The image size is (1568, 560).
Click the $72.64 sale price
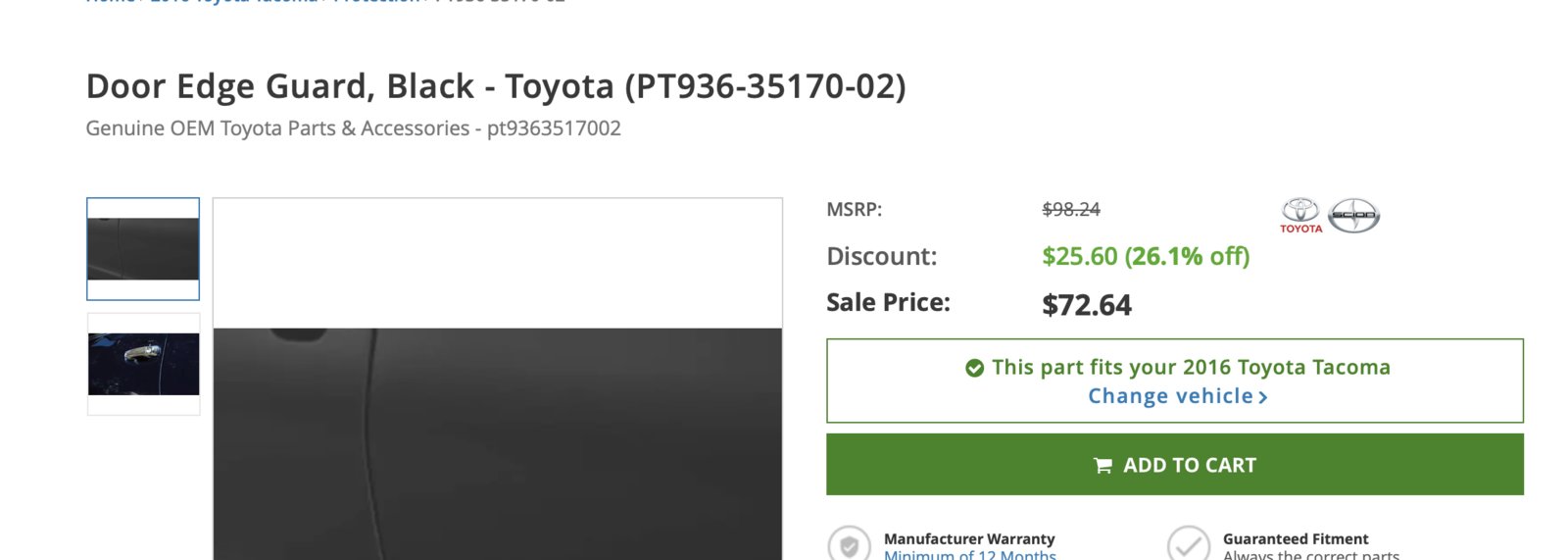1087,305
